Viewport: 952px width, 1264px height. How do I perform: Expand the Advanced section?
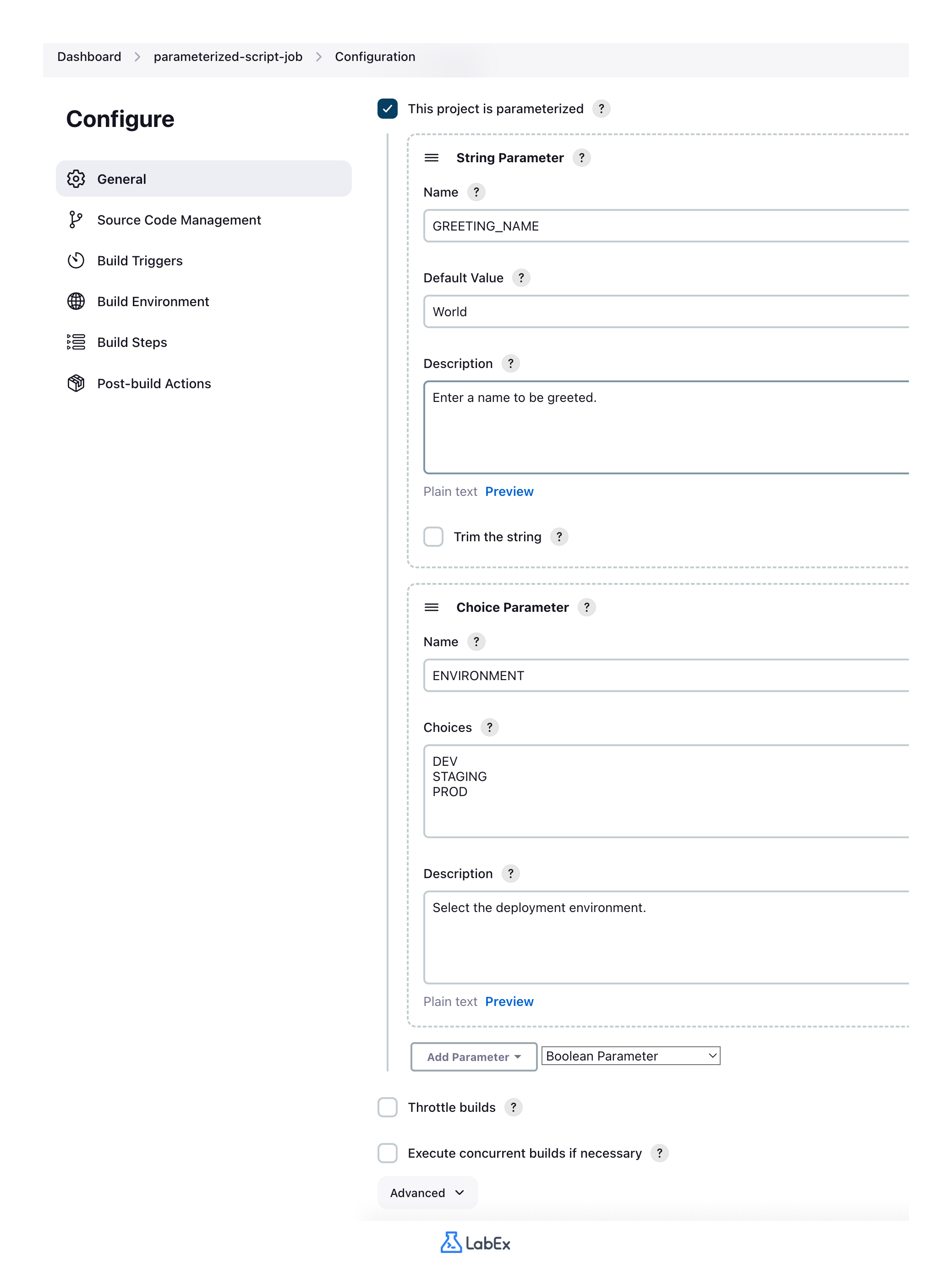click(x=427, y=1193)
